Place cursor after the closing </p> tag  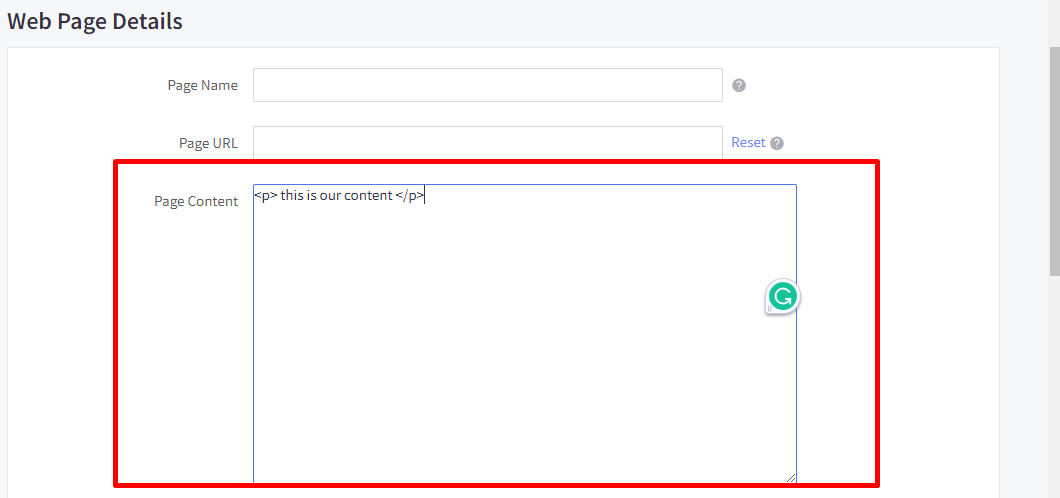[x=426, y=196]
